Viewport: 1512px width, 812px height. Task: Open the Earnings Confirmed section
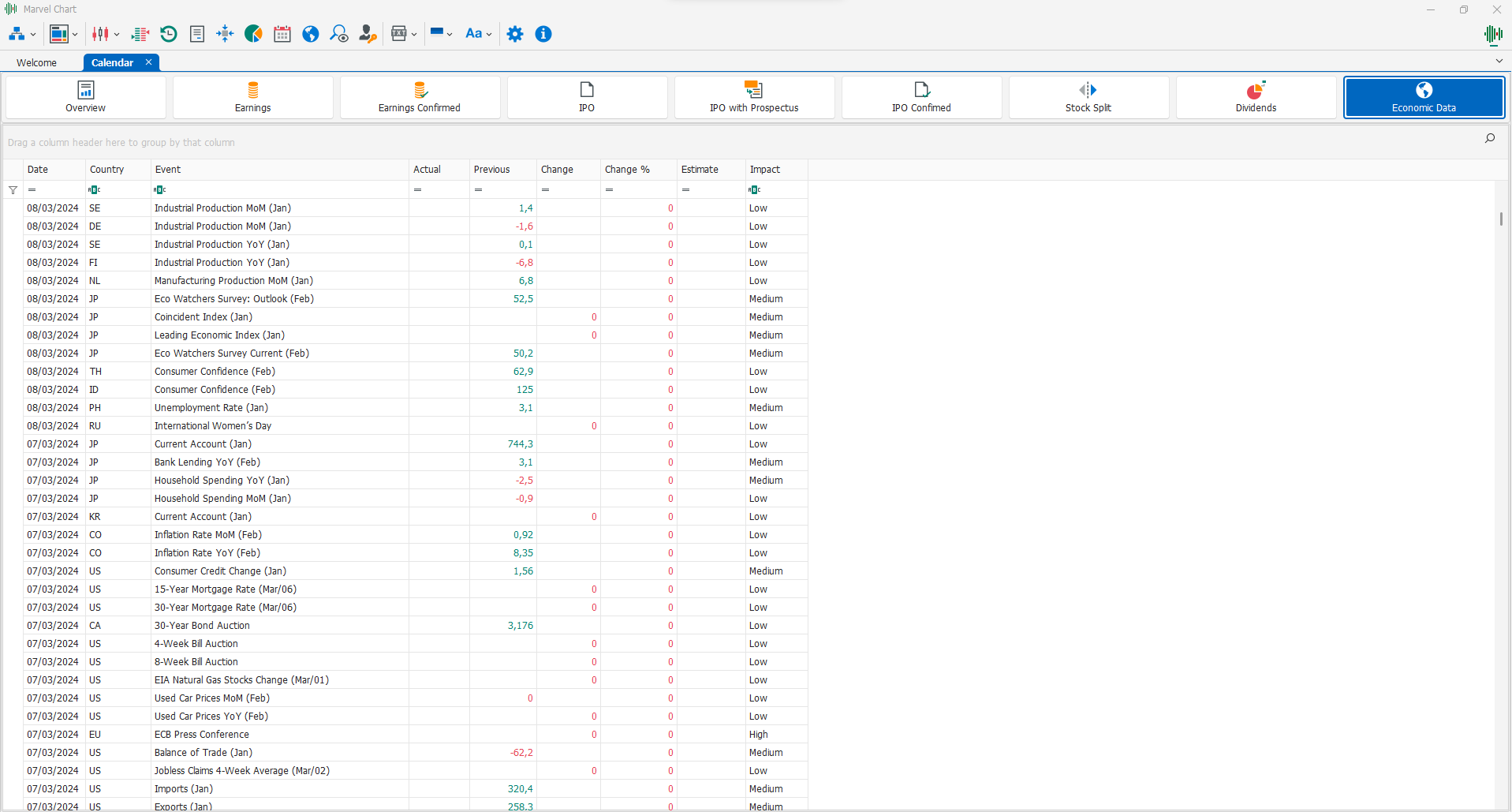tap(420, 98)
